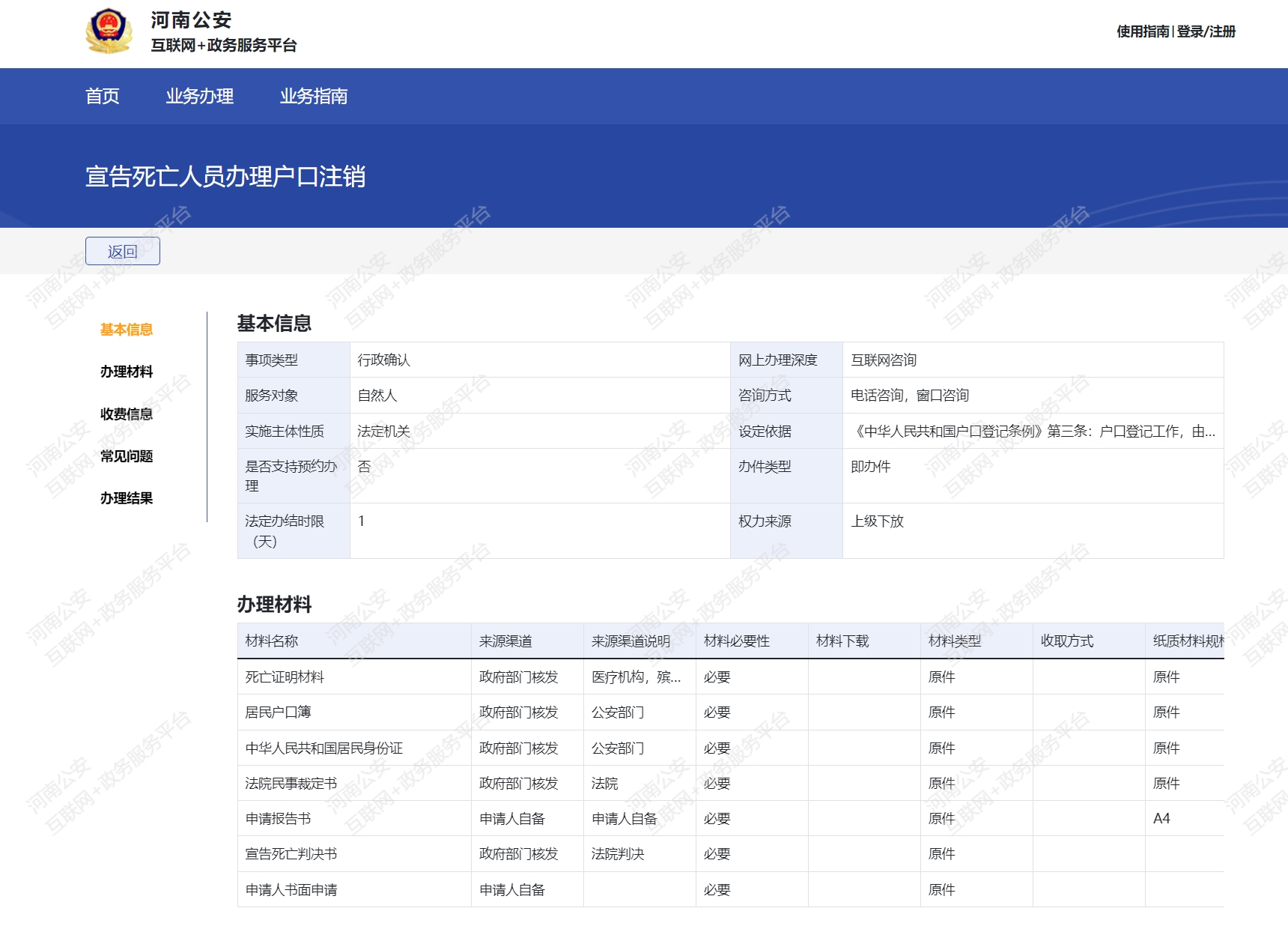Select 收费信息 in the sidebar

point(126,414)
